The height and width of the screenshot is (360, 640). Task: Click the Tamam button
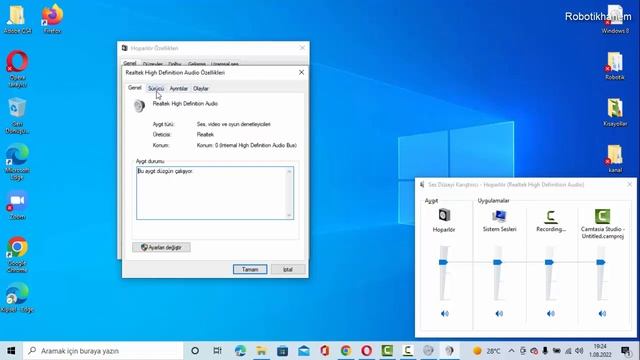250,269
